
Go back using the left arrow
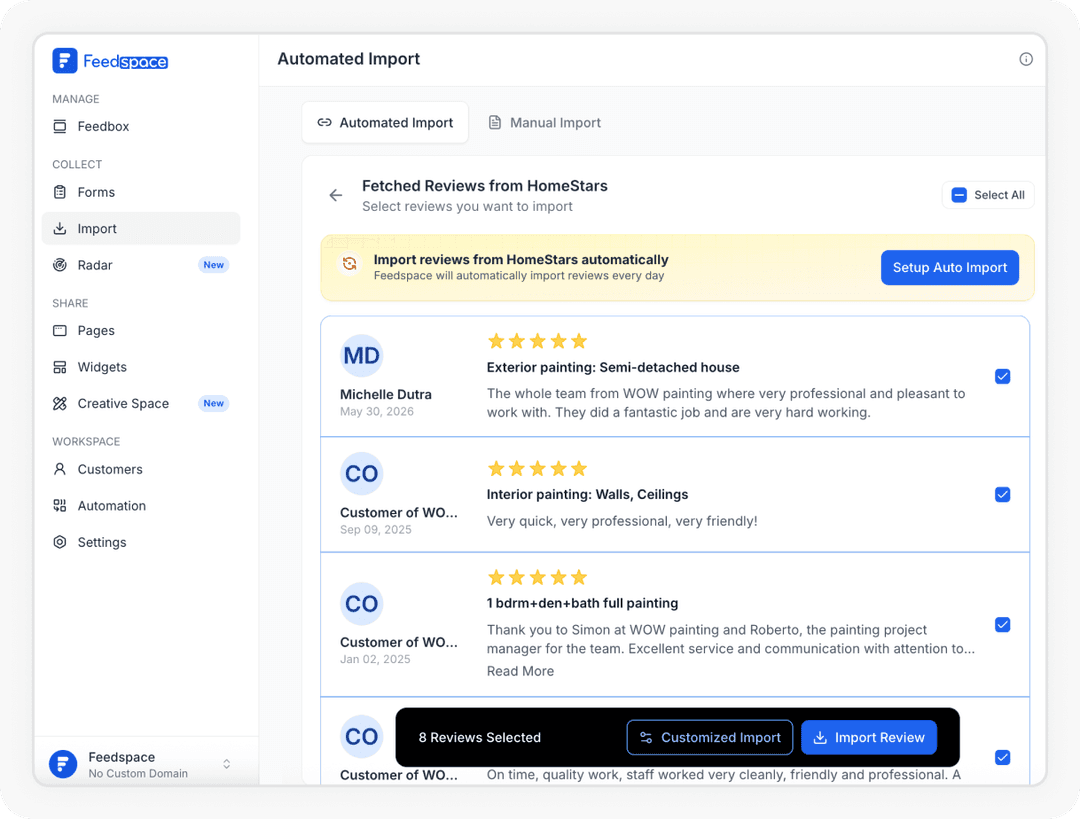coord(335,196)
